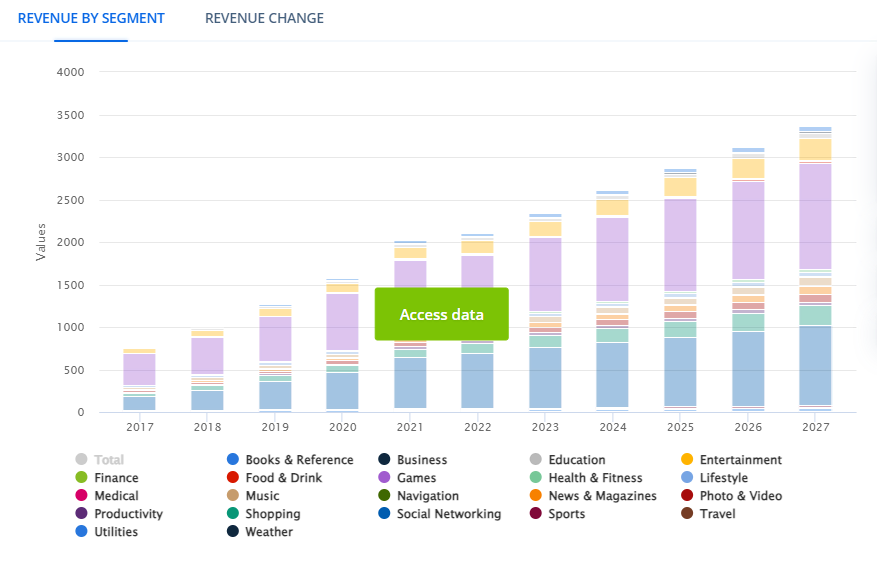877x563 pixels.
Task: Click the 2027 x-axis year label
Action: (x=815, y=427)
